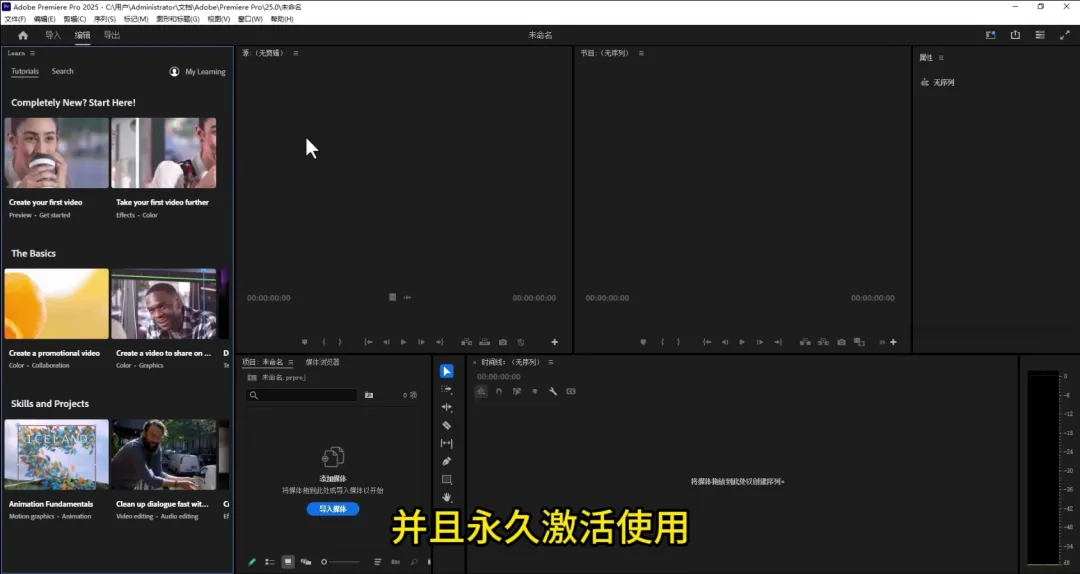Open Take your first video further tutorial
1080x574 pixels.
[x=164, y=153]
